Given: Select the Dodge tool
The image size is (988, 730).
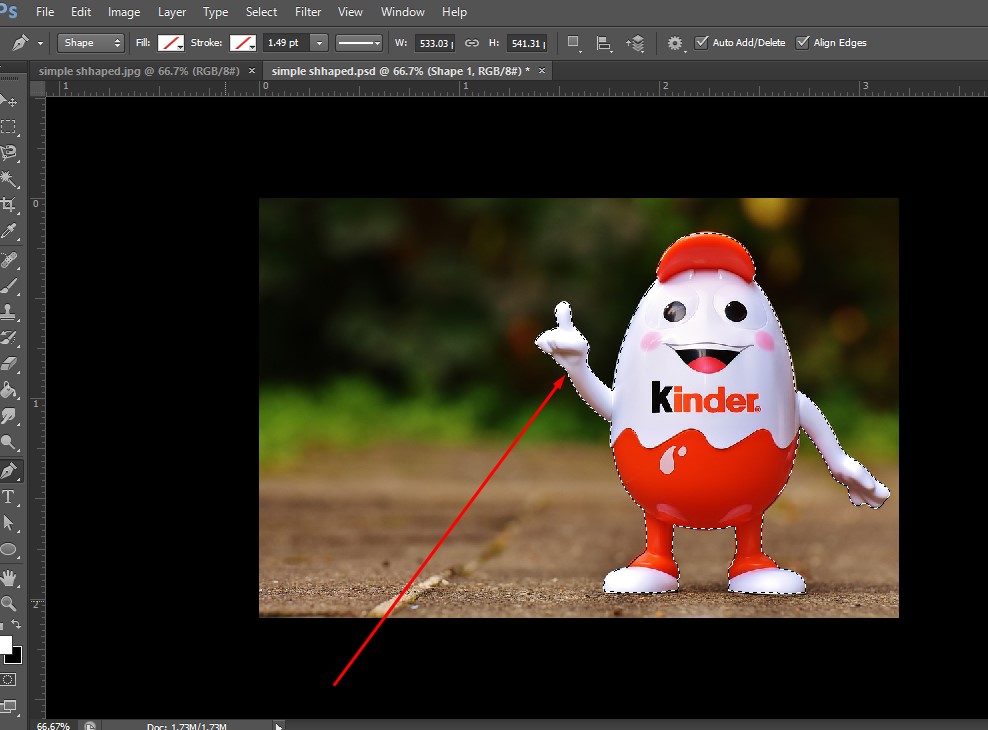Looking at the screenshot, I should tap(9, 442).
